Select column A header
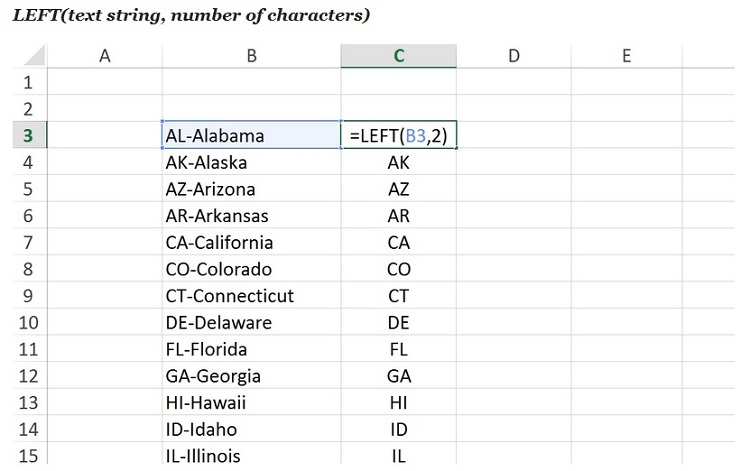 tap(104, 56)
